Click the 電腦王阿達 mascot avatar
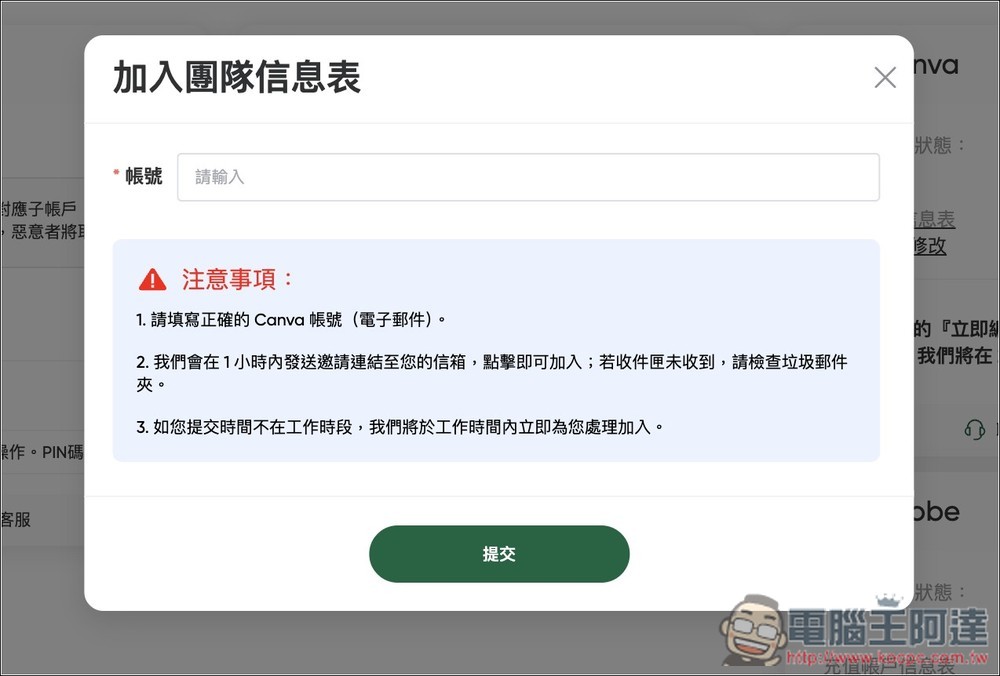 [755, 635]
